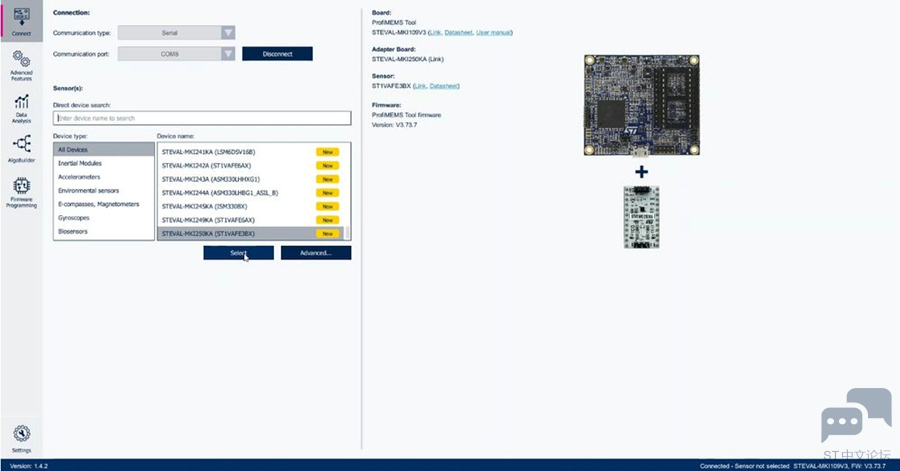Select Biosensors device type
Viewport: 900px width, 471px height.
click(x=104, y=232)
